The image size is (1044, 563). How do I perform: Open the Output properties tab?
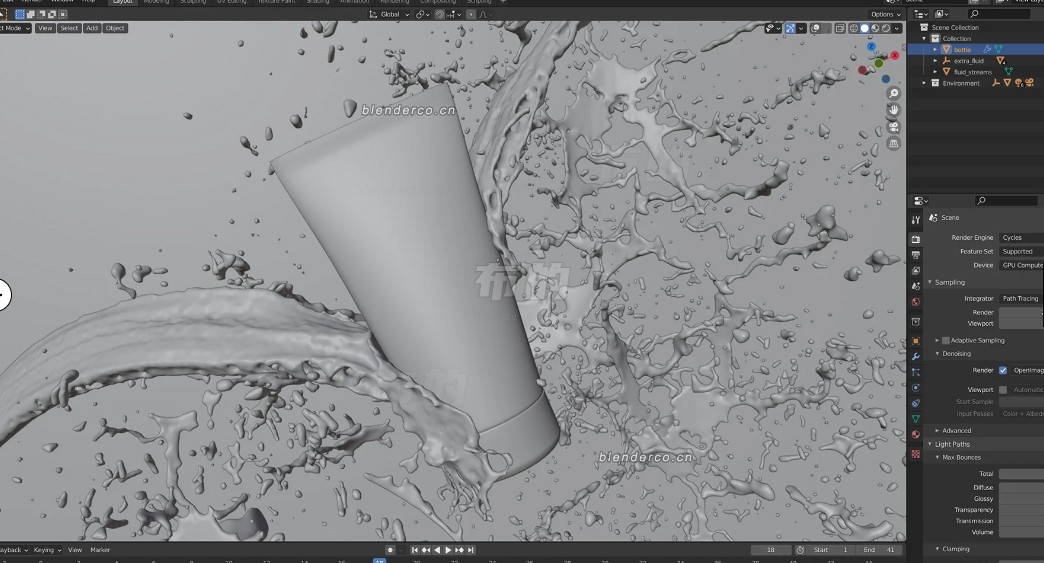(x=915, y=255)
